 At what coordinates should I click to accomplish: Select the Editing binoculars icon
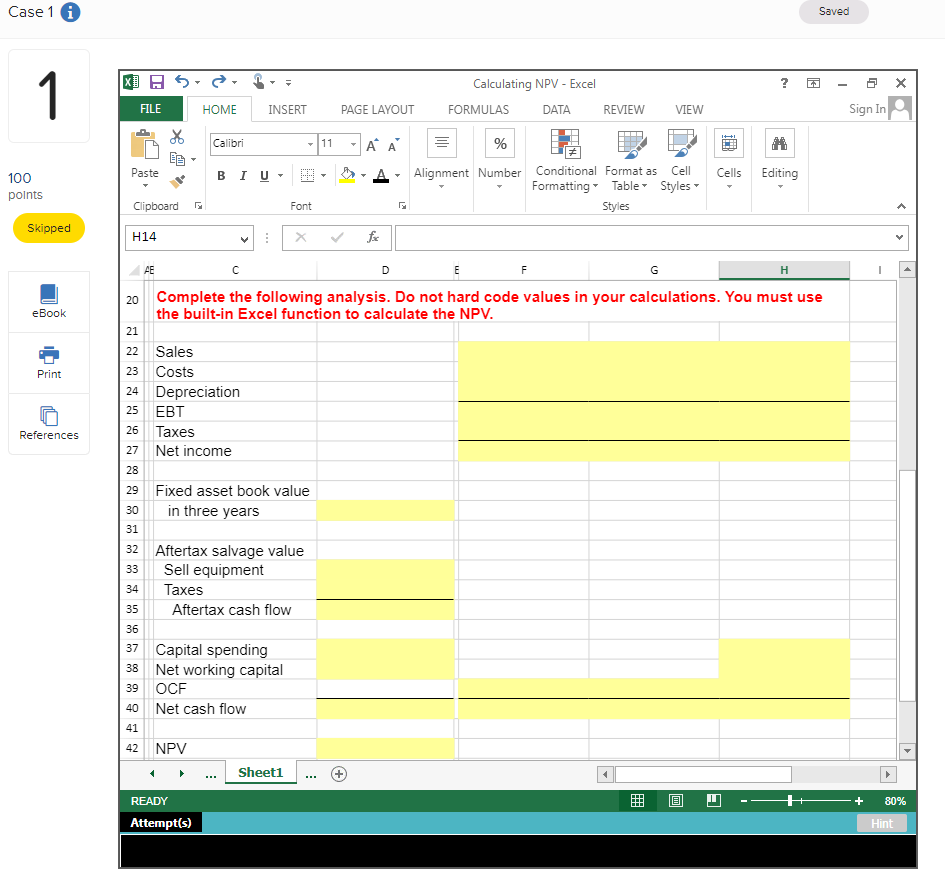click(780, 143)
